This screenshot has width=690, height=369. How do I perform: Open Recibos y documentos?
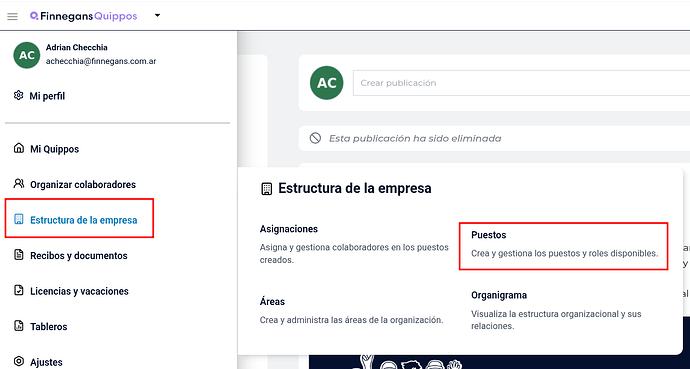(79, 256)
